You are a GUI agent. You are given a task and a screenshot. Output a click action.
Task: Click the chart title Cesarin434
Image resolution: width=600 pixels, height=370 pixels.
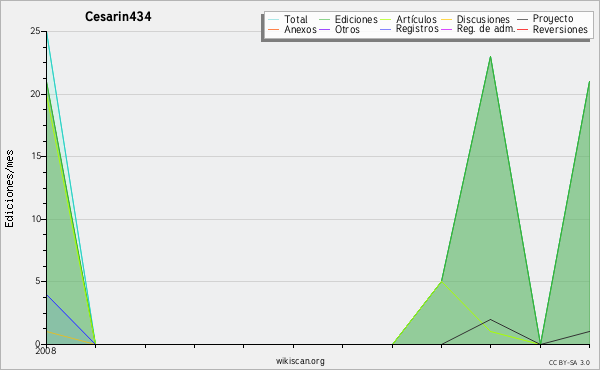coord(118,17)
